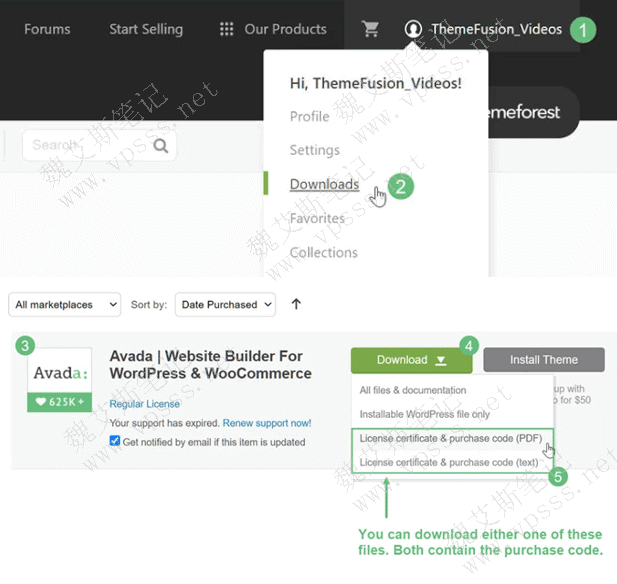
Task: Click the Renew support now link
Action: pyautogui.click(x=267, y=423)
